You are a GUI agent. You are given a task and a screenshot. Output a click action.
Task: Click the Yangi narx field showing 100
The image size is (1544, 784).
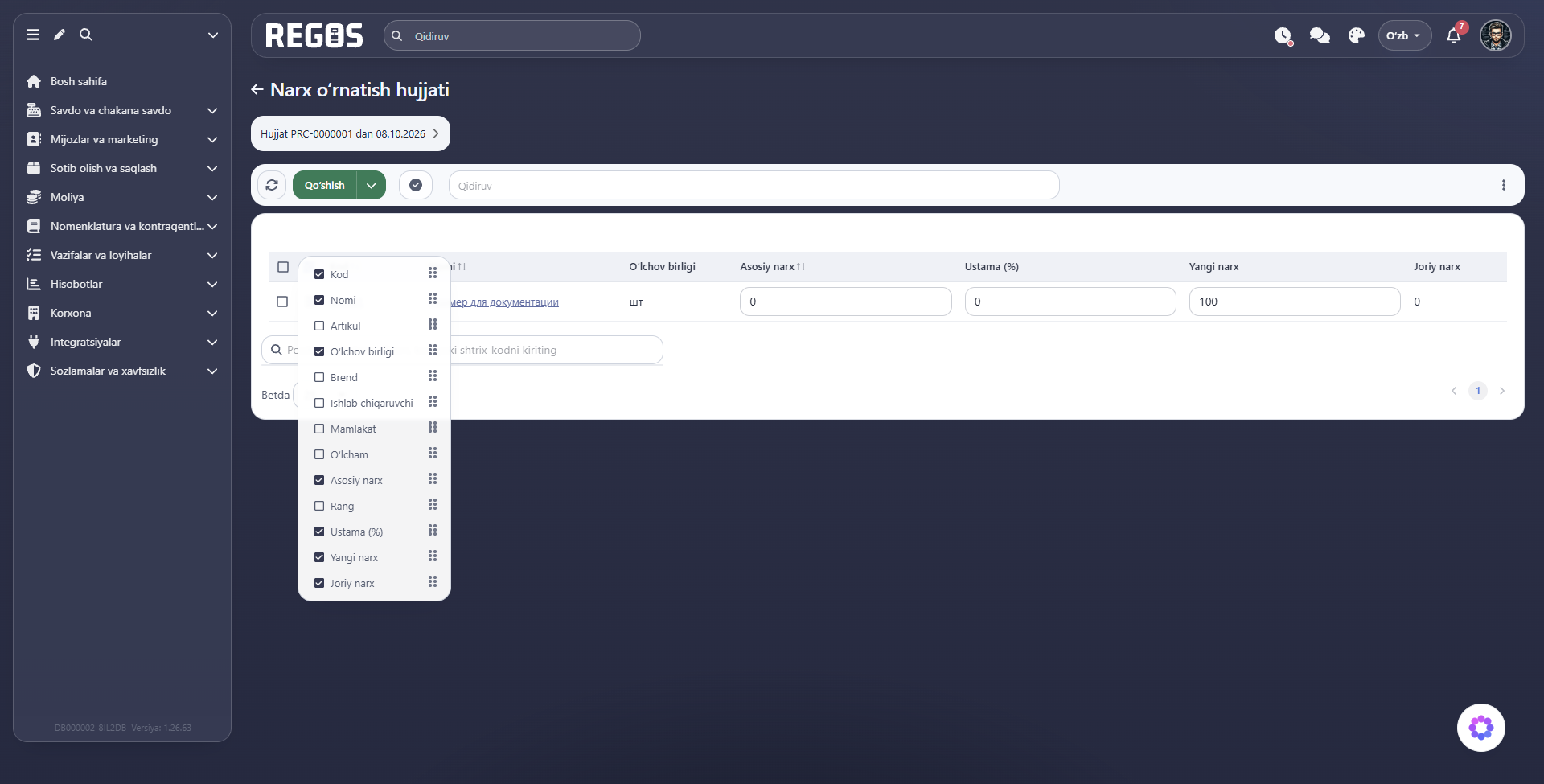tap(1295, 302)
